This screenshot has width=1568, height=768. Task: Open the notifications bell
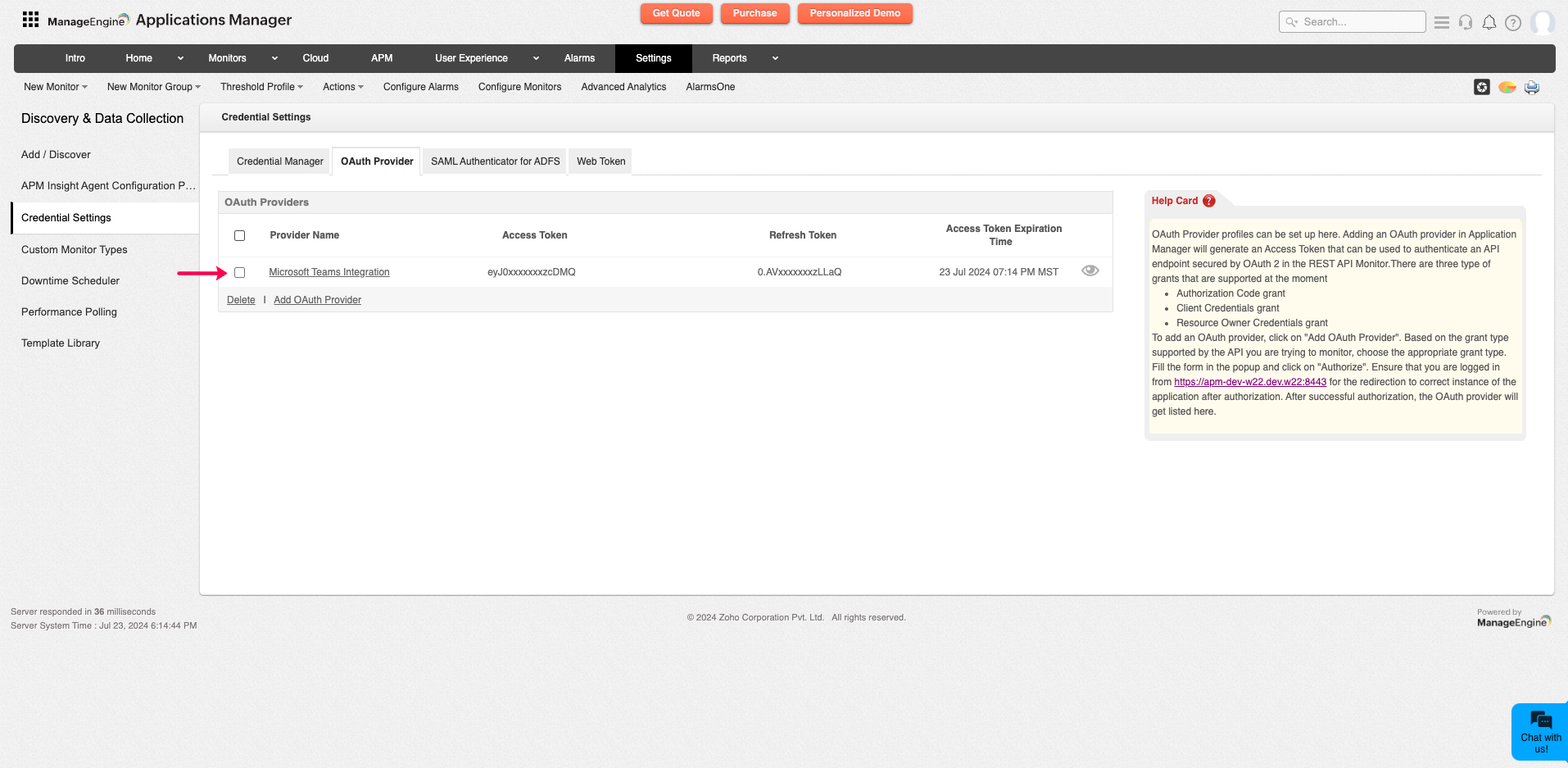1489,22
